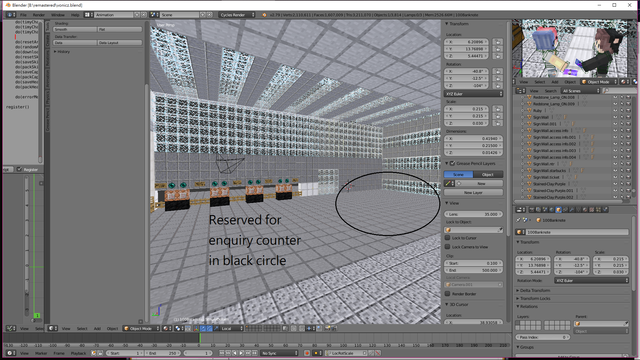Select the translate manipulator arrow icon
Screen dimensions: 640x360
pyautogui.click(x=202, y=328)
